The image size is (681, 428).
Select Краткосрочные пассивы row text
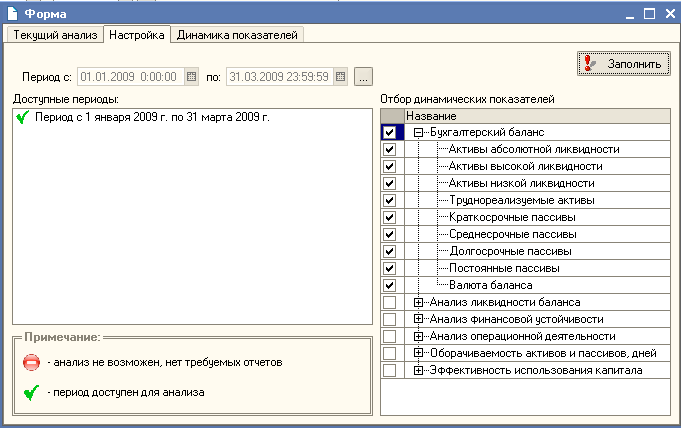[512, 217]
